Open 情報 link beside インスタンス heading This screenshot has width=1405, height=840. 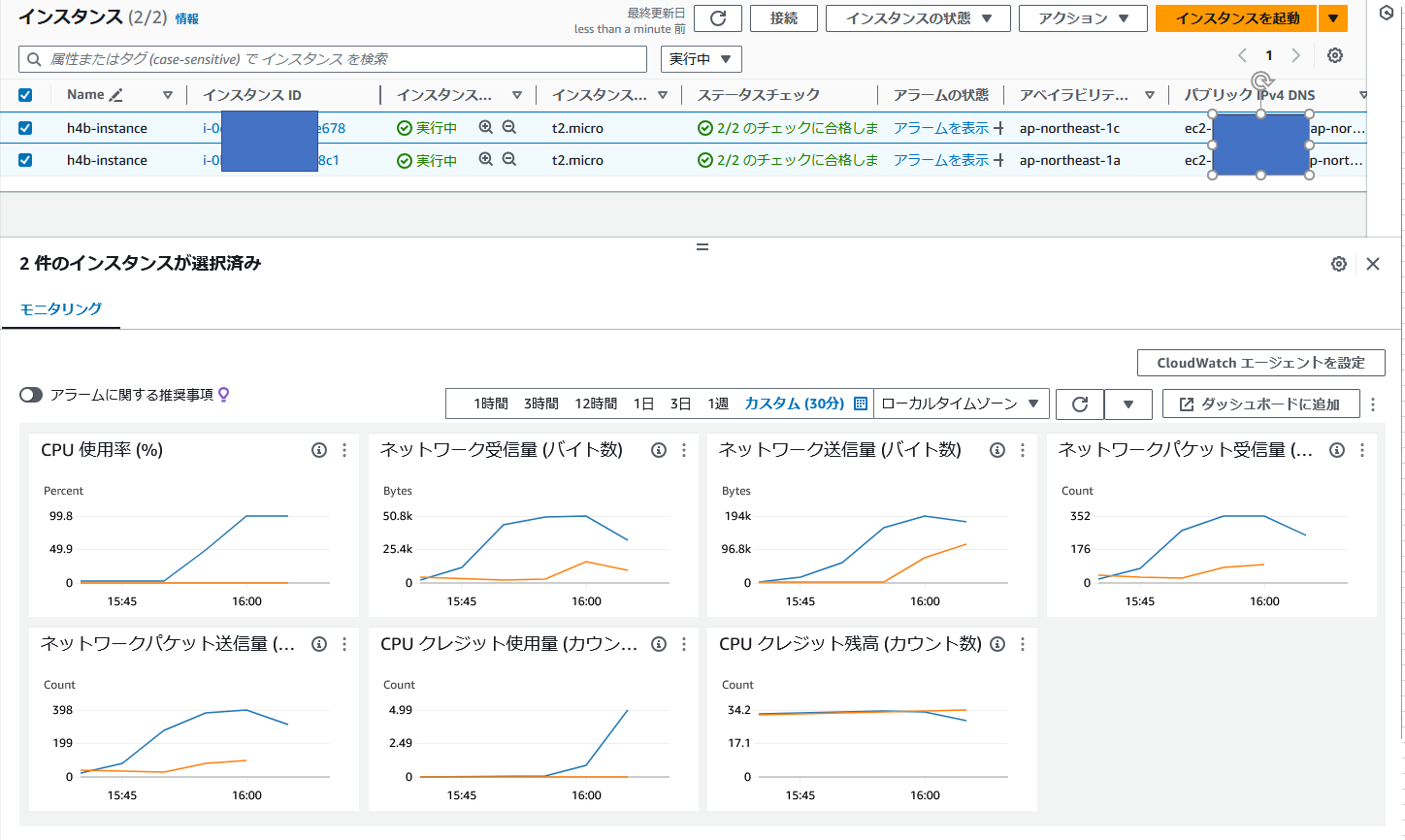[187, 18]
